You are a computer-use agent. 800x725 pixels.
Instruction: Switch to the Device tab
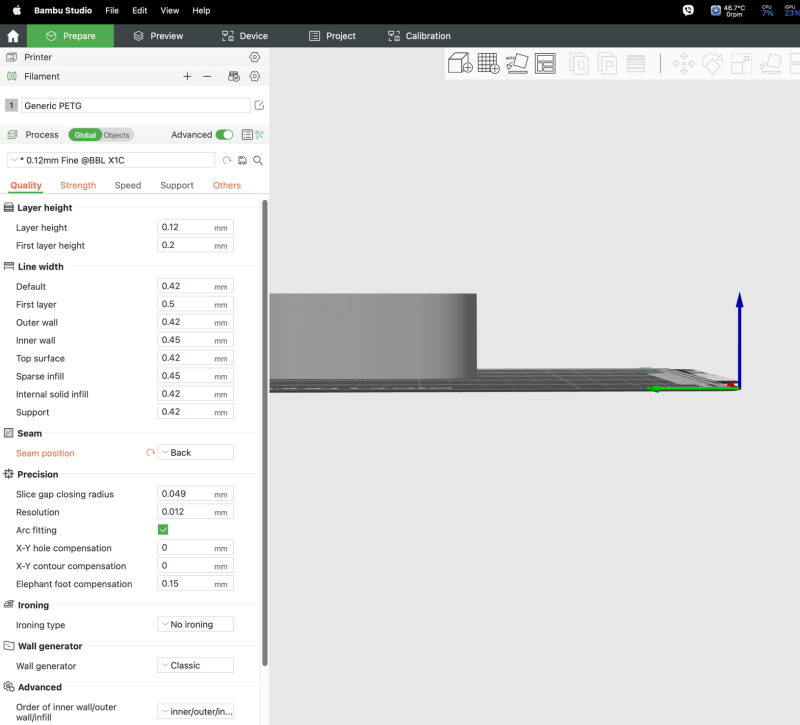(x=245, y=36)
